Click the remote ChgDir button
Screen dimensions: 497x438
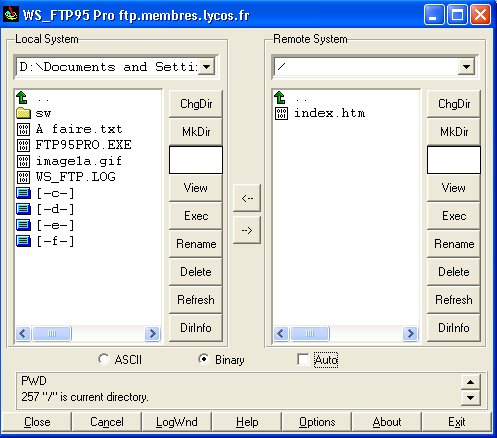click(x=454, y=104)
